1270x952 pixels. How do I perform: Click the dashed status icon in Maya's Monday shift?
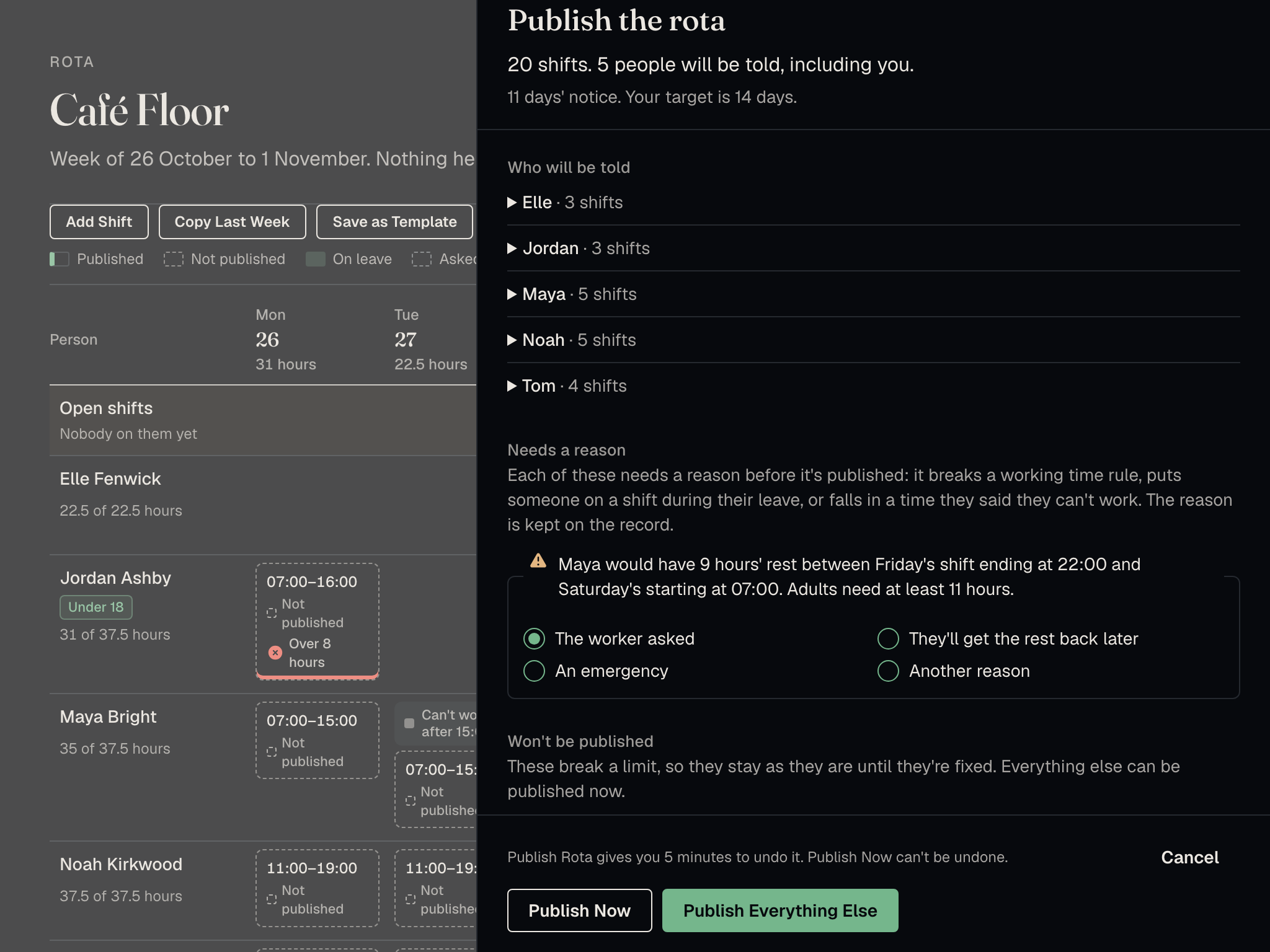[272, 752]
